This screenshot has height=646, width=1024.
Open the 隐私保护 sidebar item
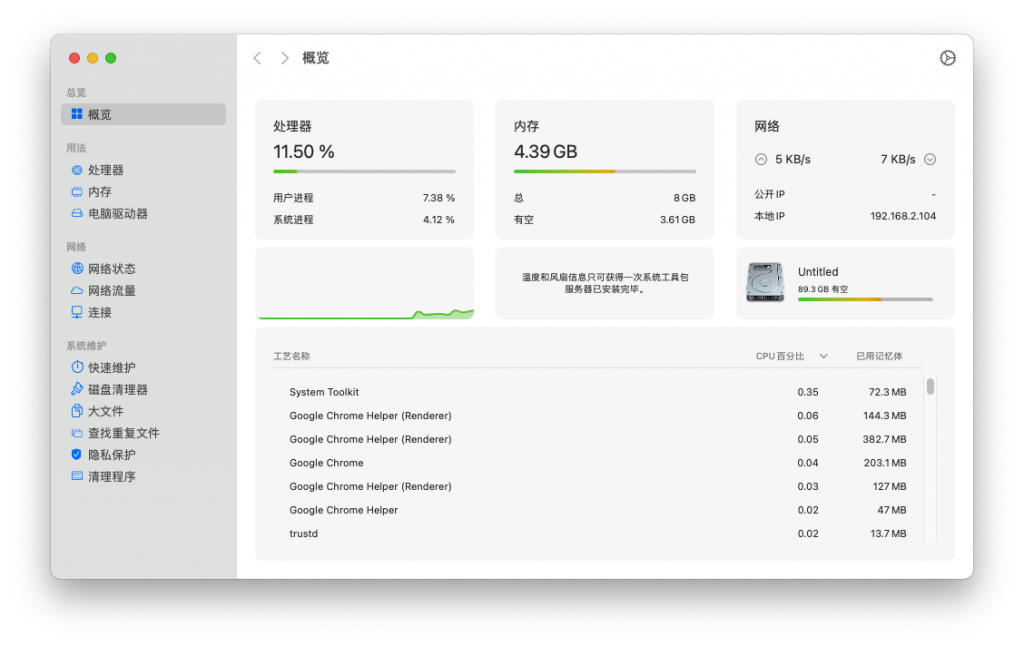pyautogui.click(x=143, y=454)
